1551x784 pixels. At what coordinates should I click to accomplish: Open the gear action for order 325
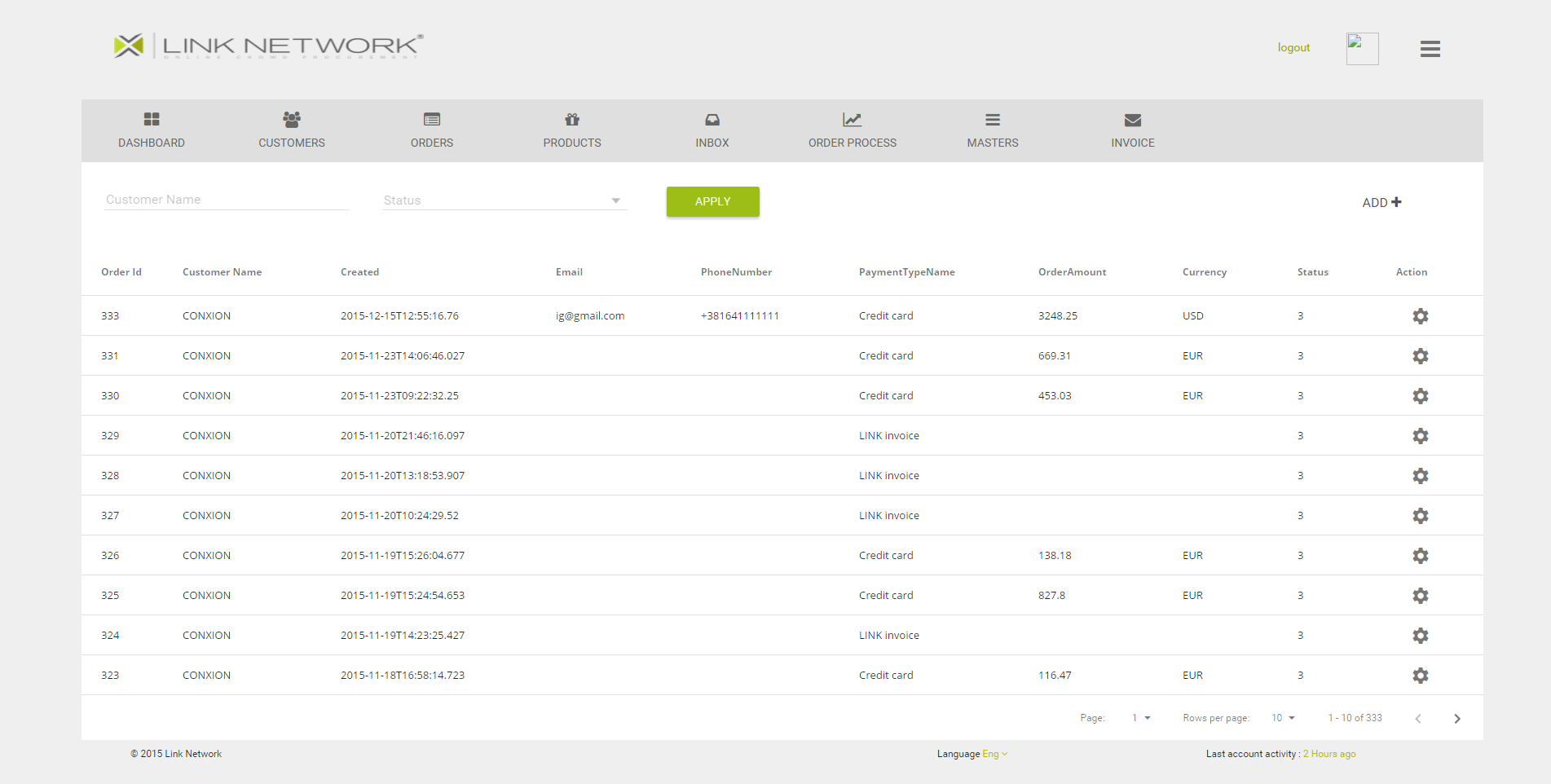[1420, 596]
